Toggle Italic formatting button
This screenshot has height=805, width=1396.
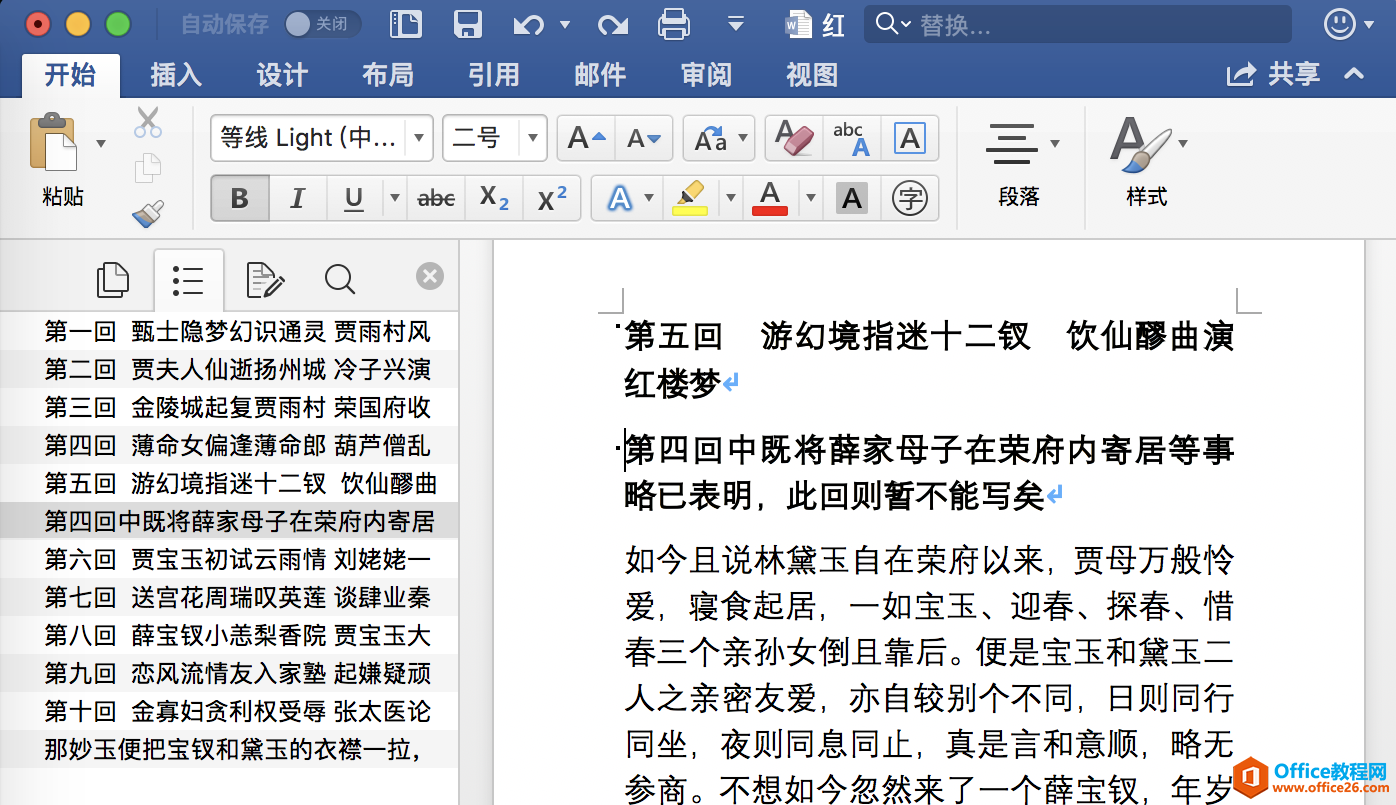[297, 198]
